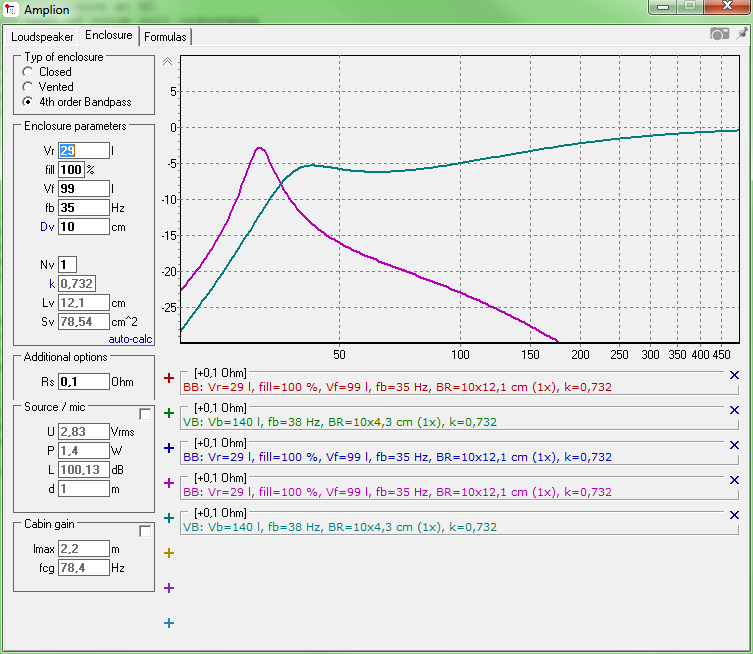The width and height of the screenshot is (753, 654).
Task: Click the Nv vent count field
Action: coord(67,265)
